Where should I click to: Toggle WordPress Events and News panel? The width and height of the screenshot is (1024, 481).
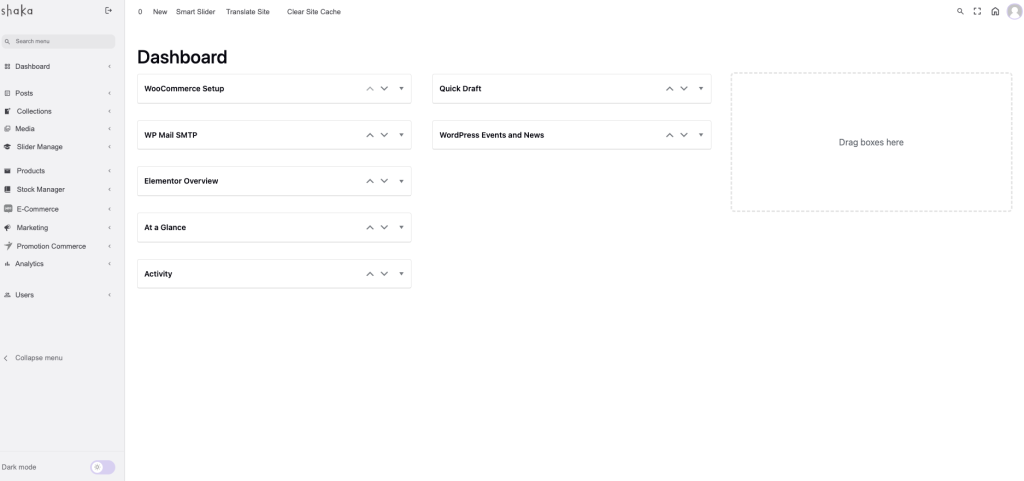(701, 135)
